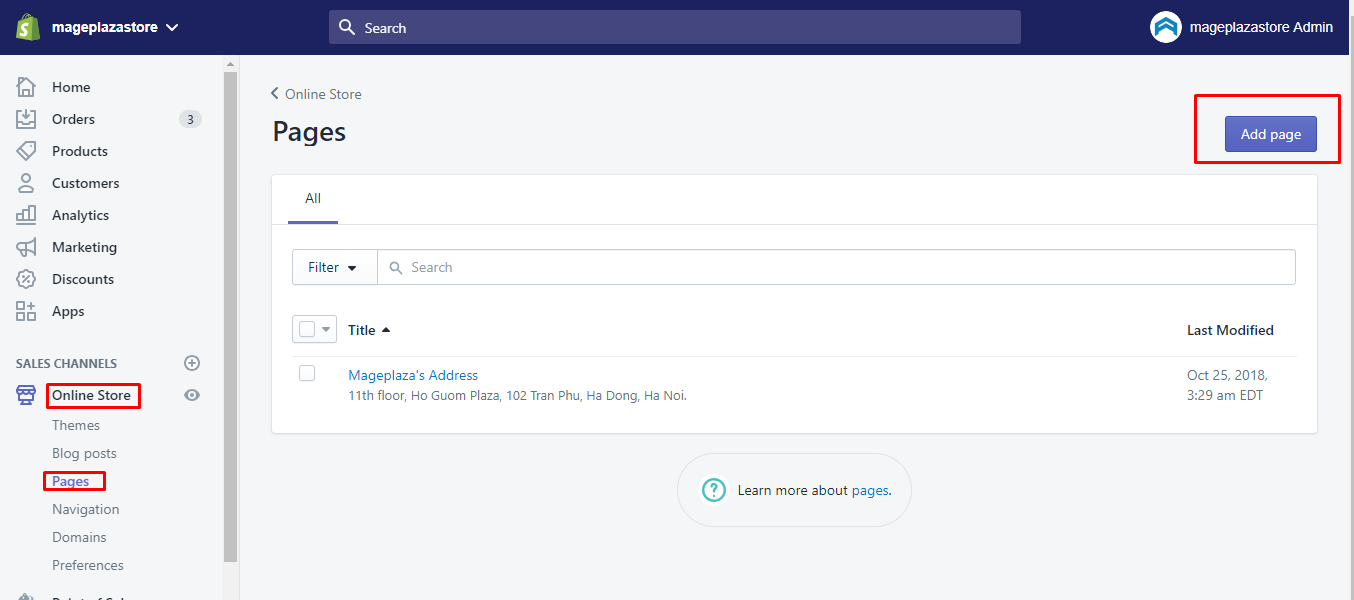Viewport: 1354px width, 600px height.
Task: Open the Mageplaza's Address page link
Action: [x=413, y=375]
